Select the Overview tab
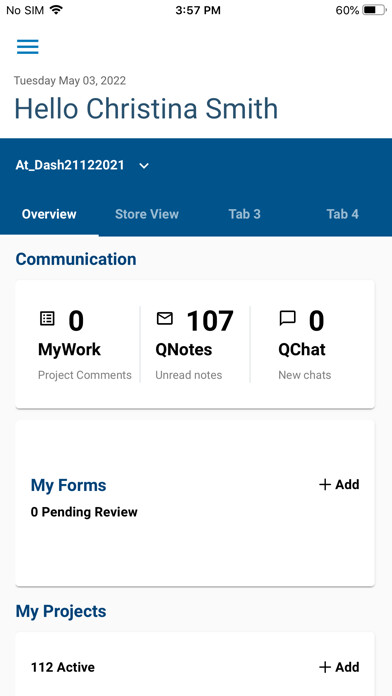Image resolution: width=392 pixels, height=696 pixels. click(49, 214)
